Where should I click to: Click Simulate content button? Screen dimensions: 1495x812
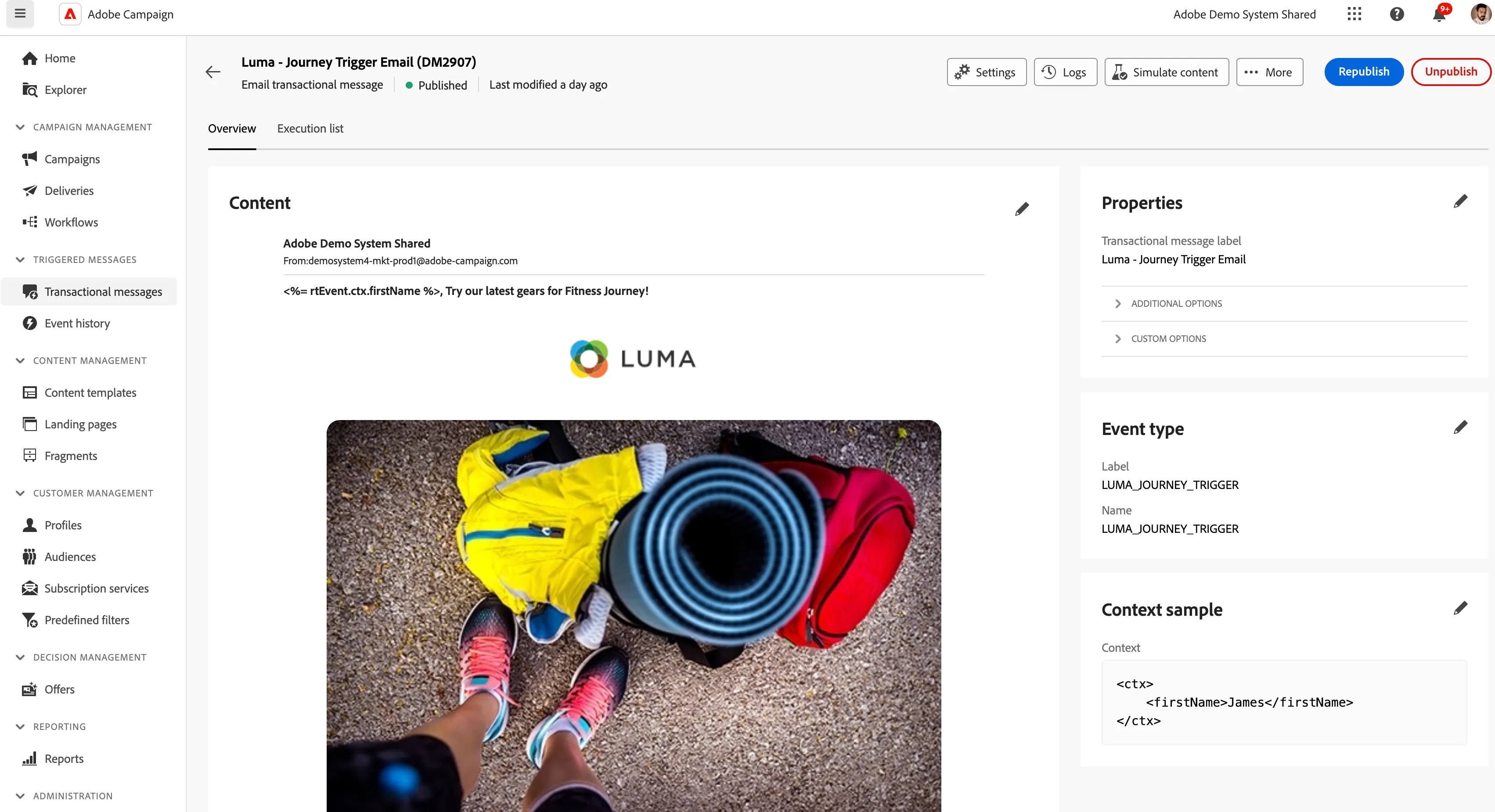tap(1167, 72)
